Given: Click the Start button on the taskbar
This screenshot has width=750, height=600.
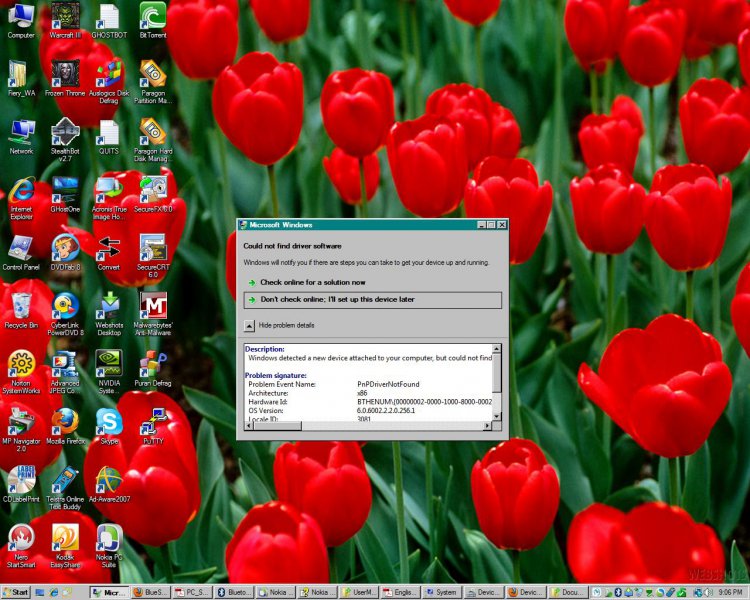Looking at the screenshot, I should [x=16, y=592].
